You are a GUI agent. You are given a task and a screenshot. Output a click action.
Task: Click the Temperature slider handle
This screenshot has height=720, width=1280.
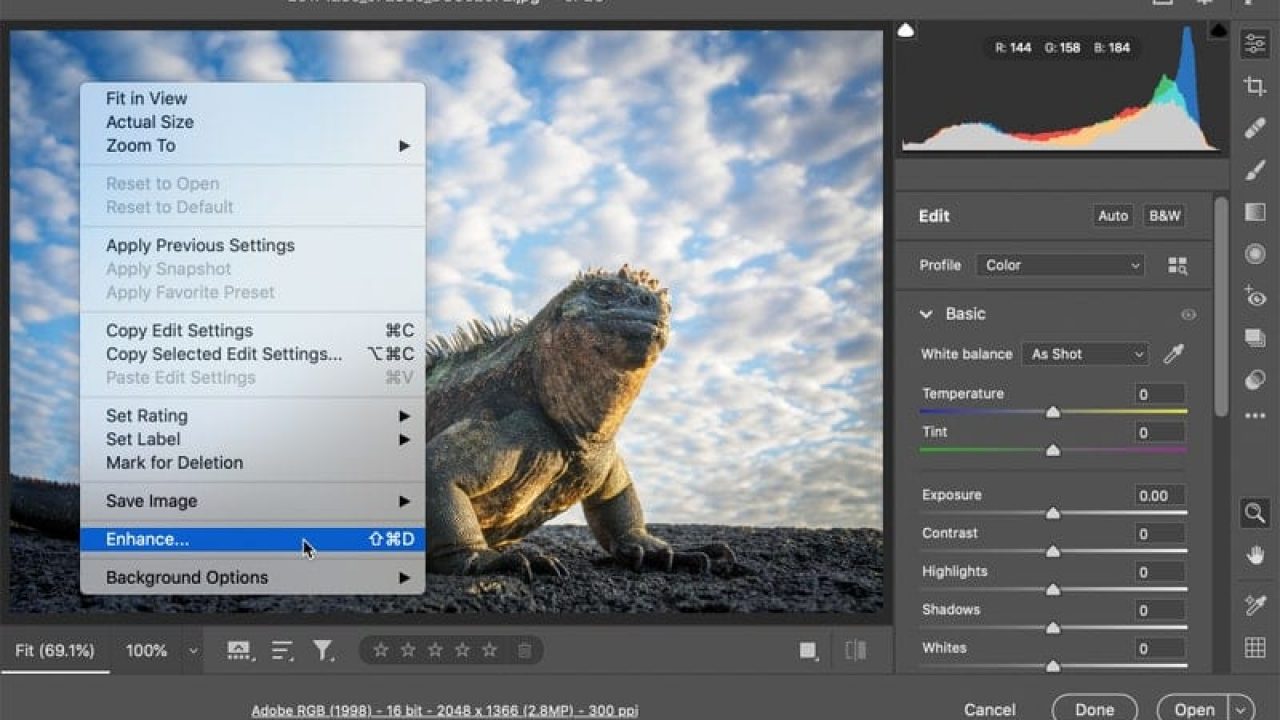[1053, 411]
